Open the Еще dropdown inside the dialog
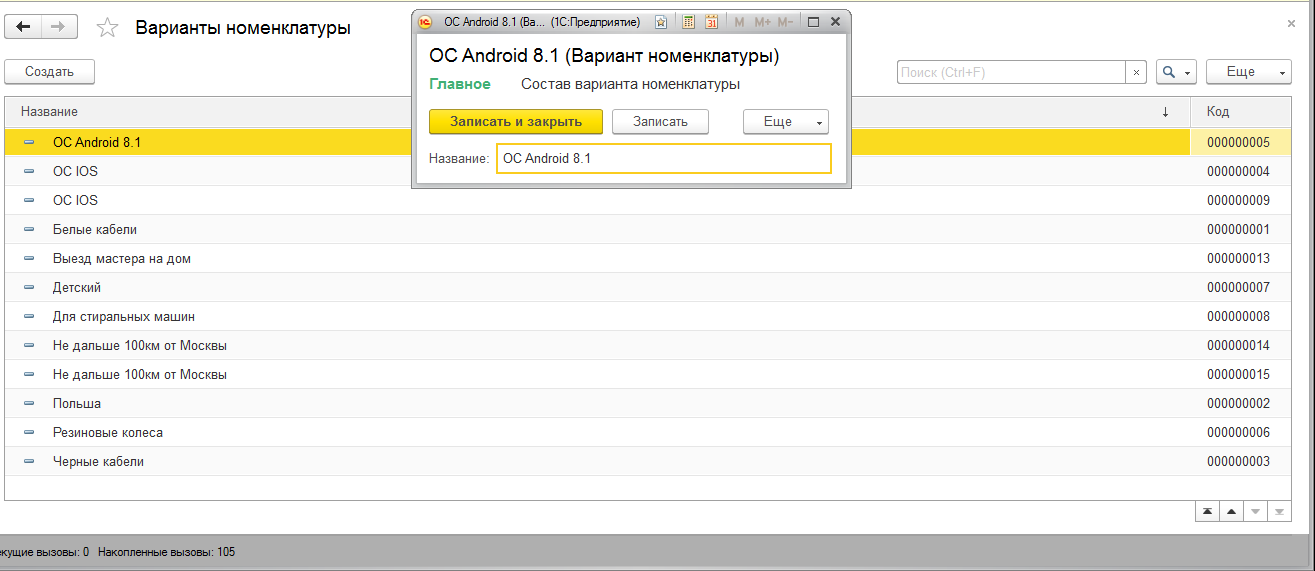 click(x=786, y=121)
